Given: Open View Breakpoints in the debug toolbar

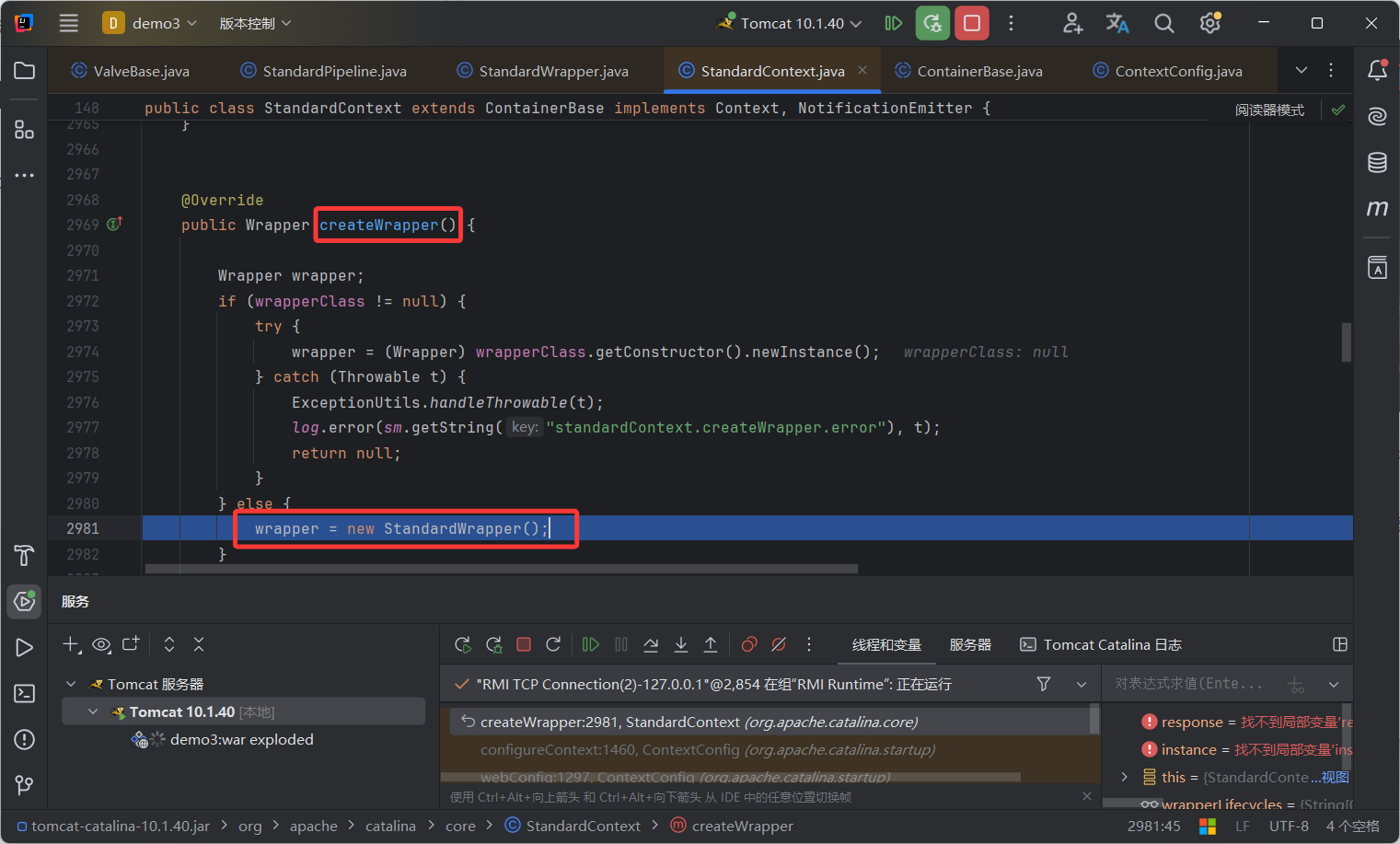Looking at the screenshot, I should pos(749,644).
